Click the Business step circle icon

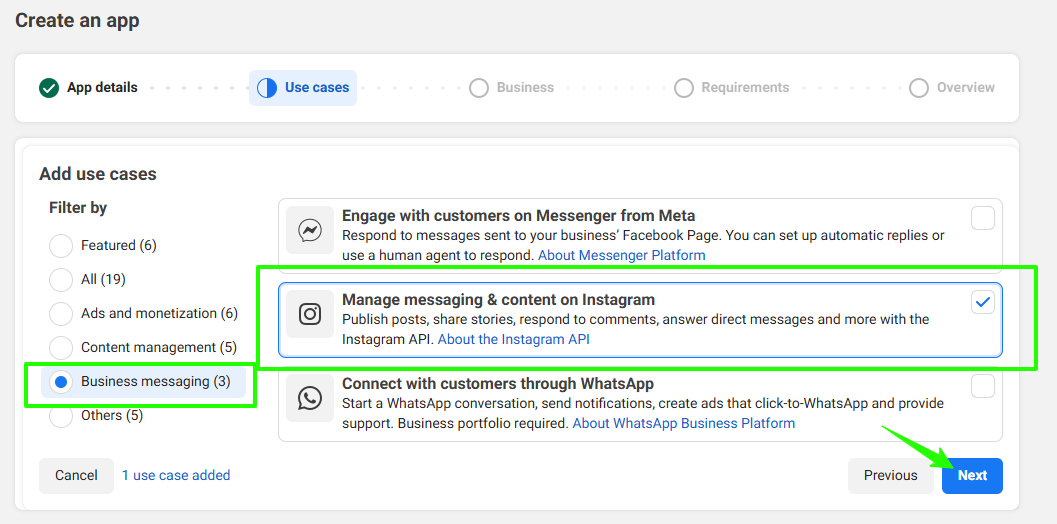click(x=479, y=88)
